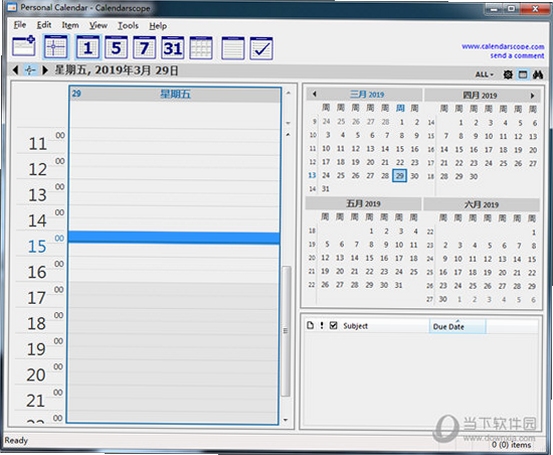Follow the www.calendarscope.com link

503,46
